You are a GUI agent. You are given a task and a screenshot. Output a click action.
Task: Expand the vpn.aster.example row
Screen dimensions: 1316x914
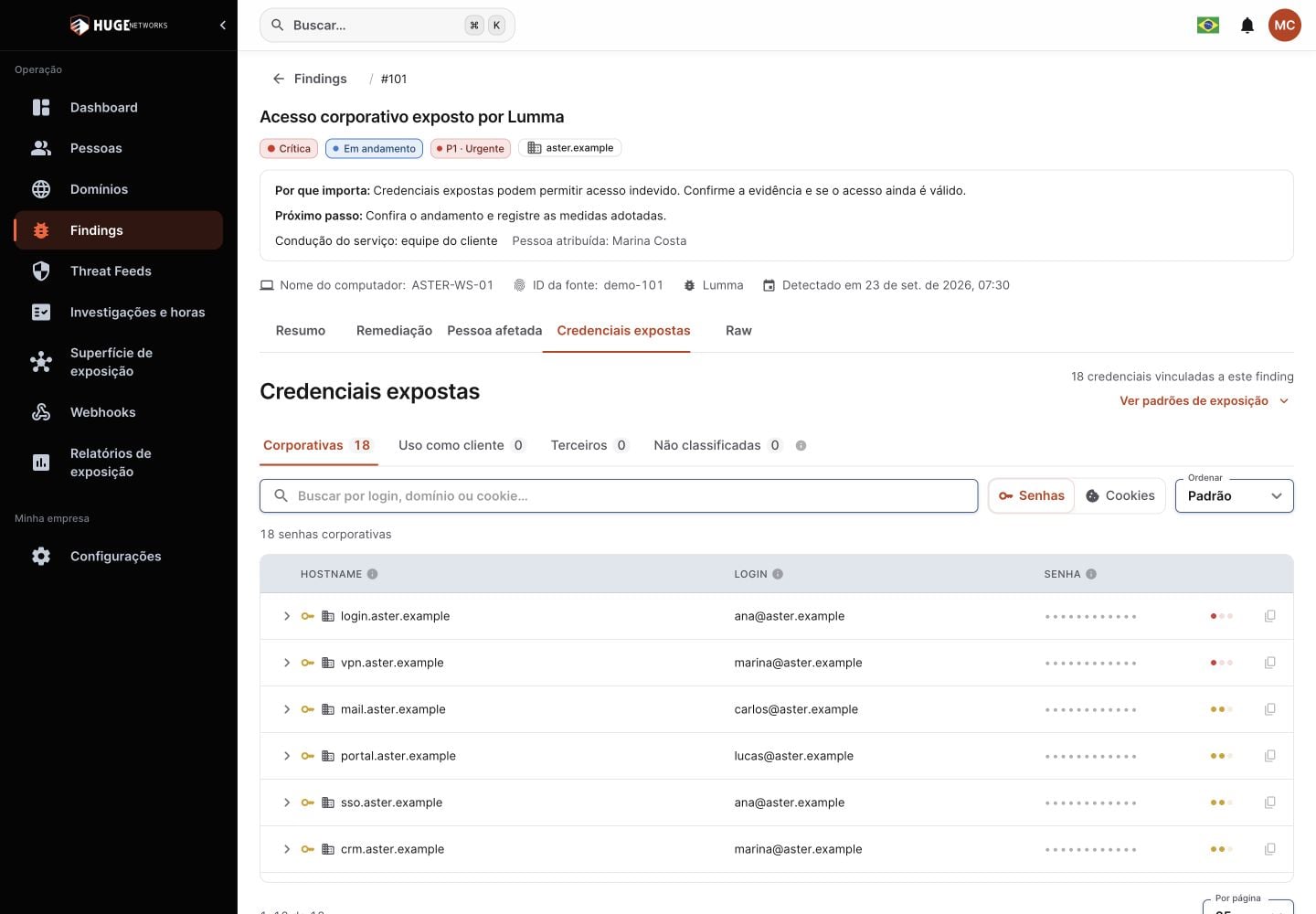tap(287, 663)
